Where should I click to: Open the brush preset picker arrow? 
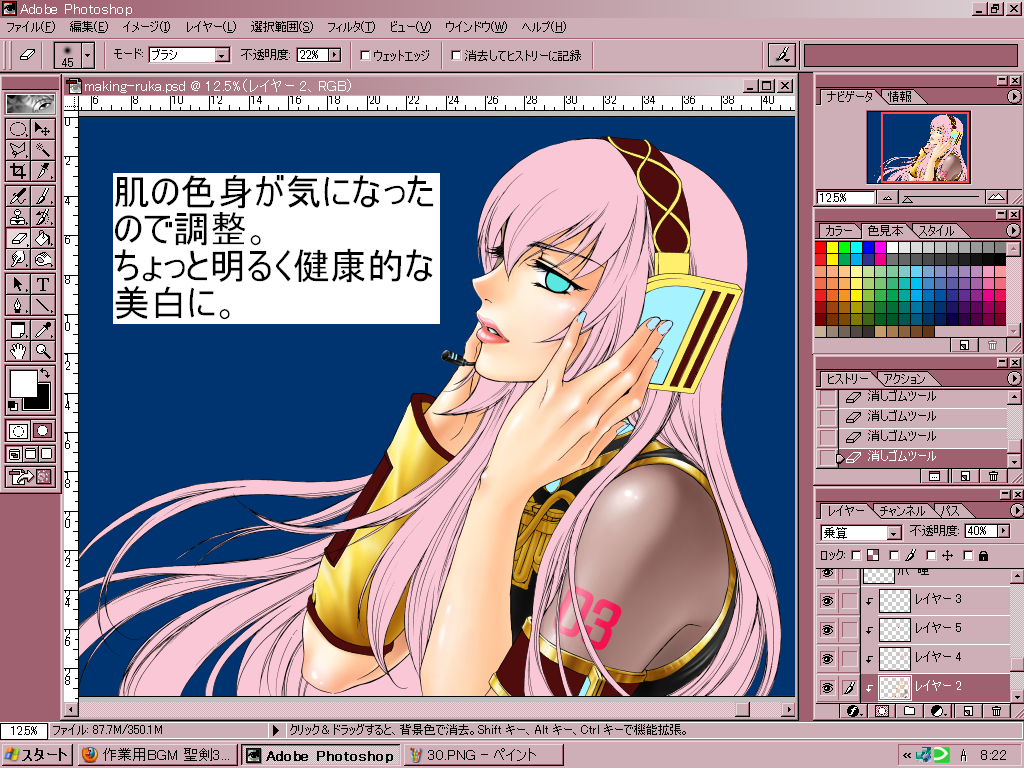[88, 56]
